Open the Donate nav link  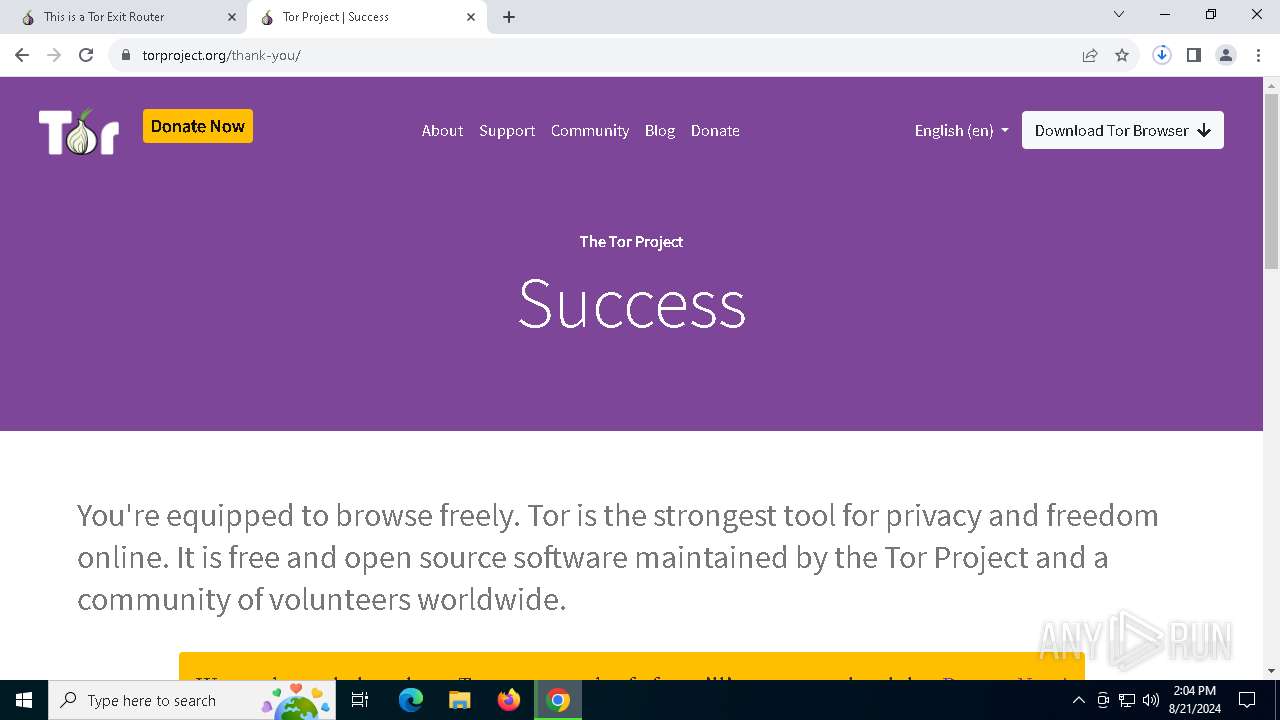click(715, 130)
